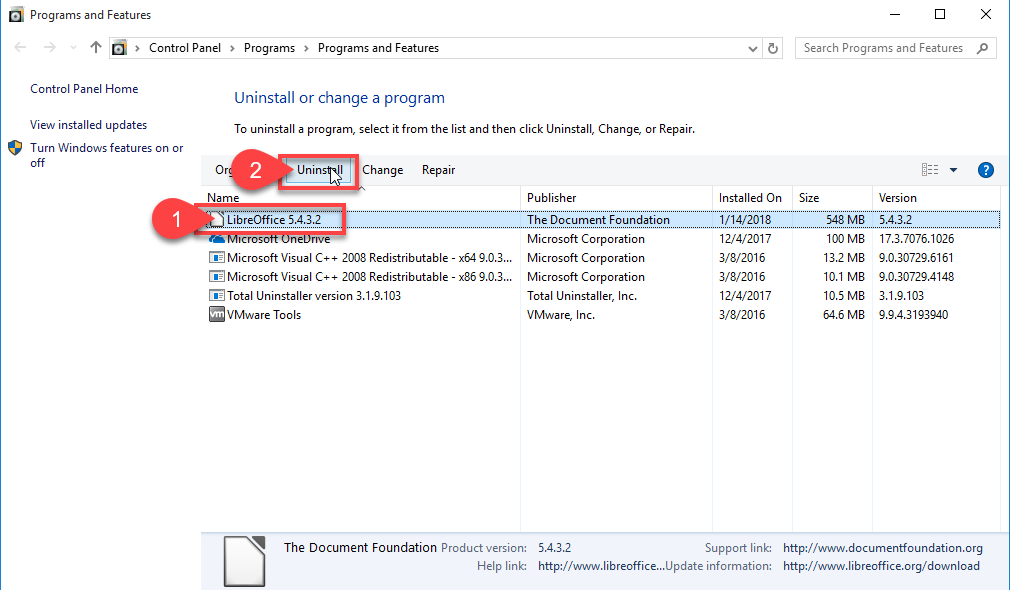The width and height of the screenshot is (1010, 590).
Task: Open View installed updates link
Action: point(89,125)
